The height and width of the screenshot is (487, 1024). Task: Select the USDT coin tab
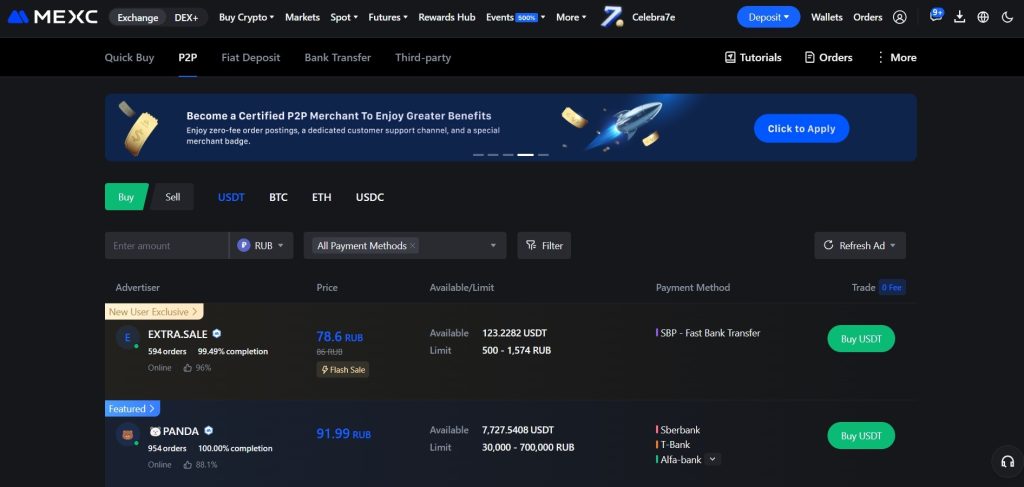click(x=231, y=197)
